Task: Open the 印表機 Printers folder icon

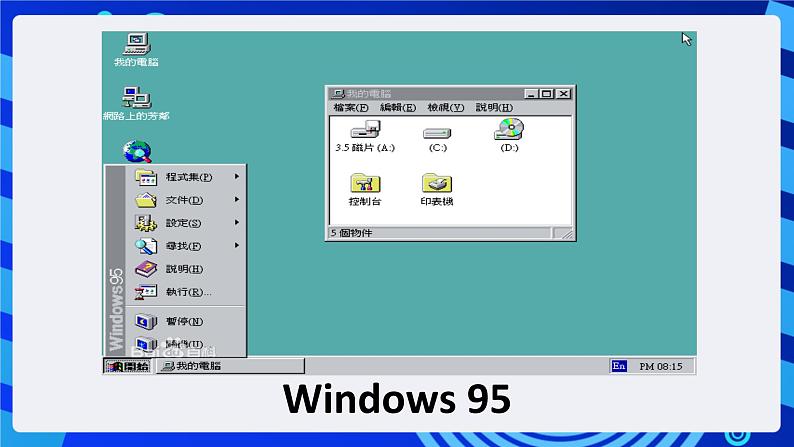Action: point(437,184)
